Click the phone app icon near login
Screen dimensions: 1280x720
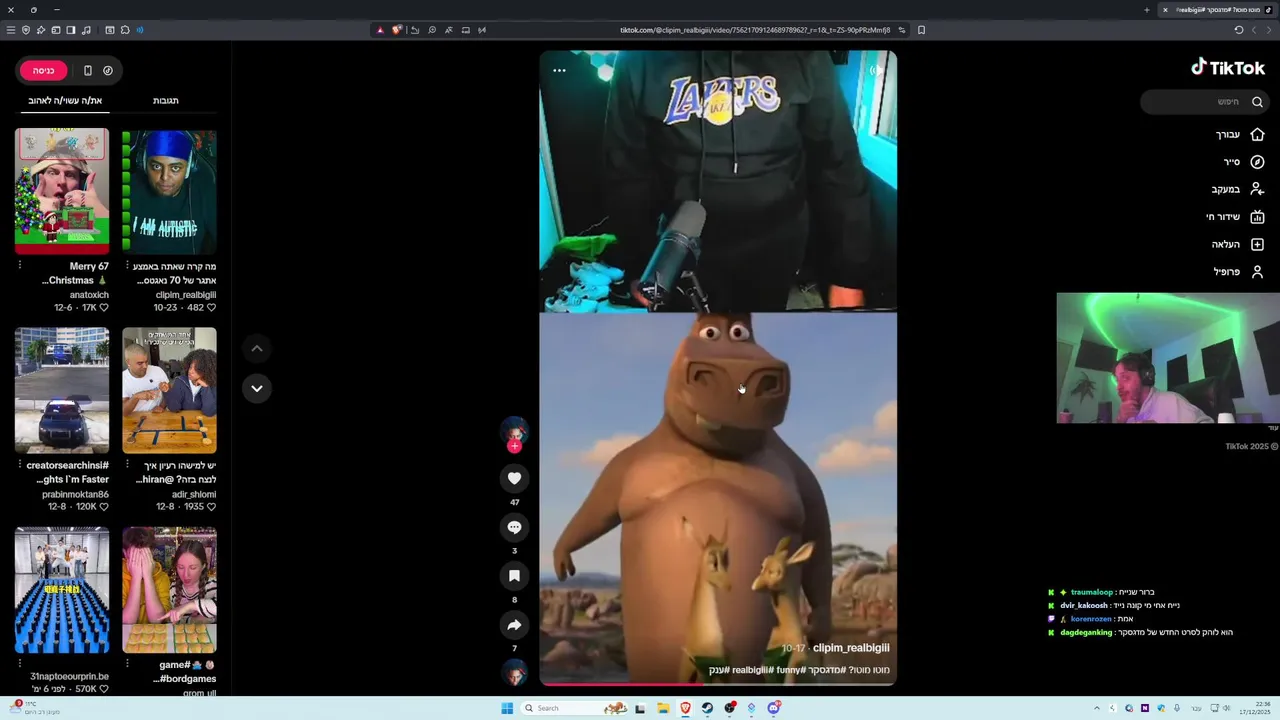88,70
